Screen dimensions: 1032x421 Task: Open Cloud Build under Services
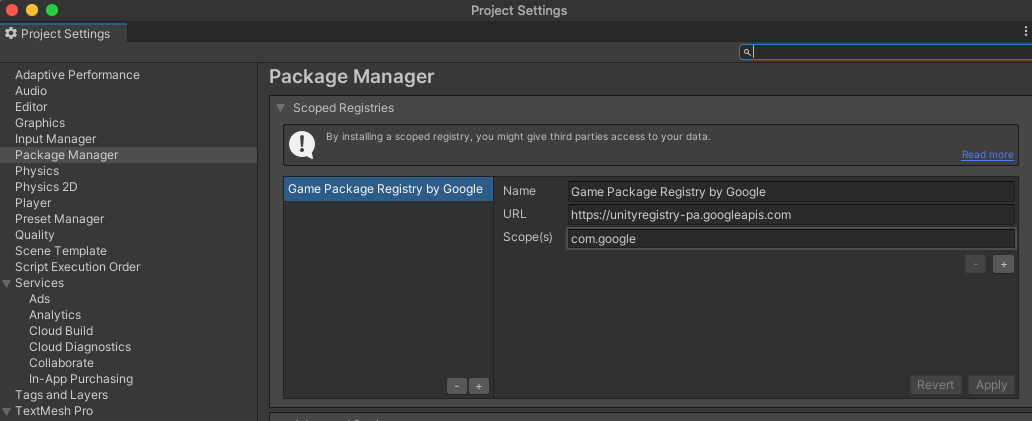[x=61, y=331]
